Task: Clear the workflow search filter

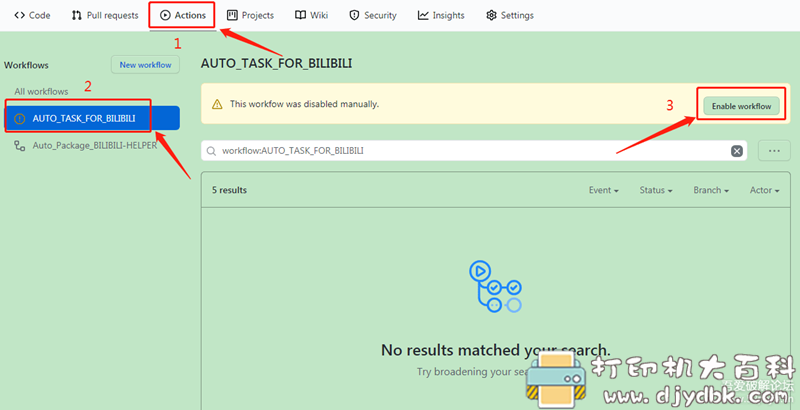Action: 737,151
